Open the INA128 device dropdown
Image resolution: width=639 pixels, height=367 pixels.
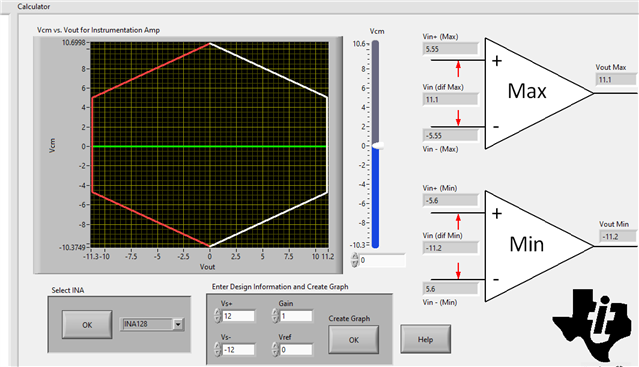178,324
